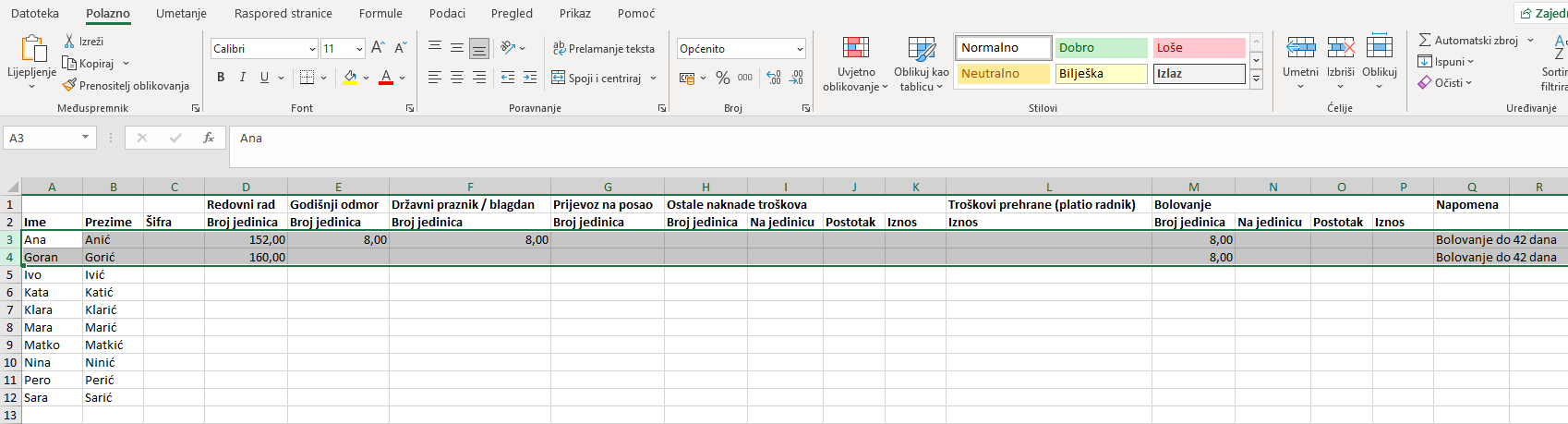Image resolution: width=1568 pixels, height=424 pixels.
Task: Click the Oblikuj format cells icon
Action: click(x=1380, y=46)
